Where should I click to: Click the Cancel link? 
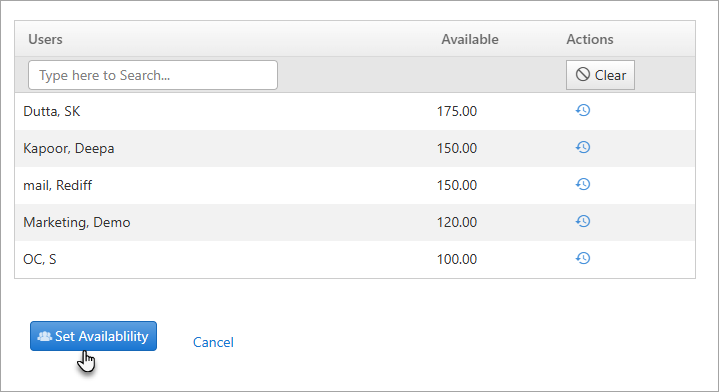pyautogui.click(x=213, y=342)
